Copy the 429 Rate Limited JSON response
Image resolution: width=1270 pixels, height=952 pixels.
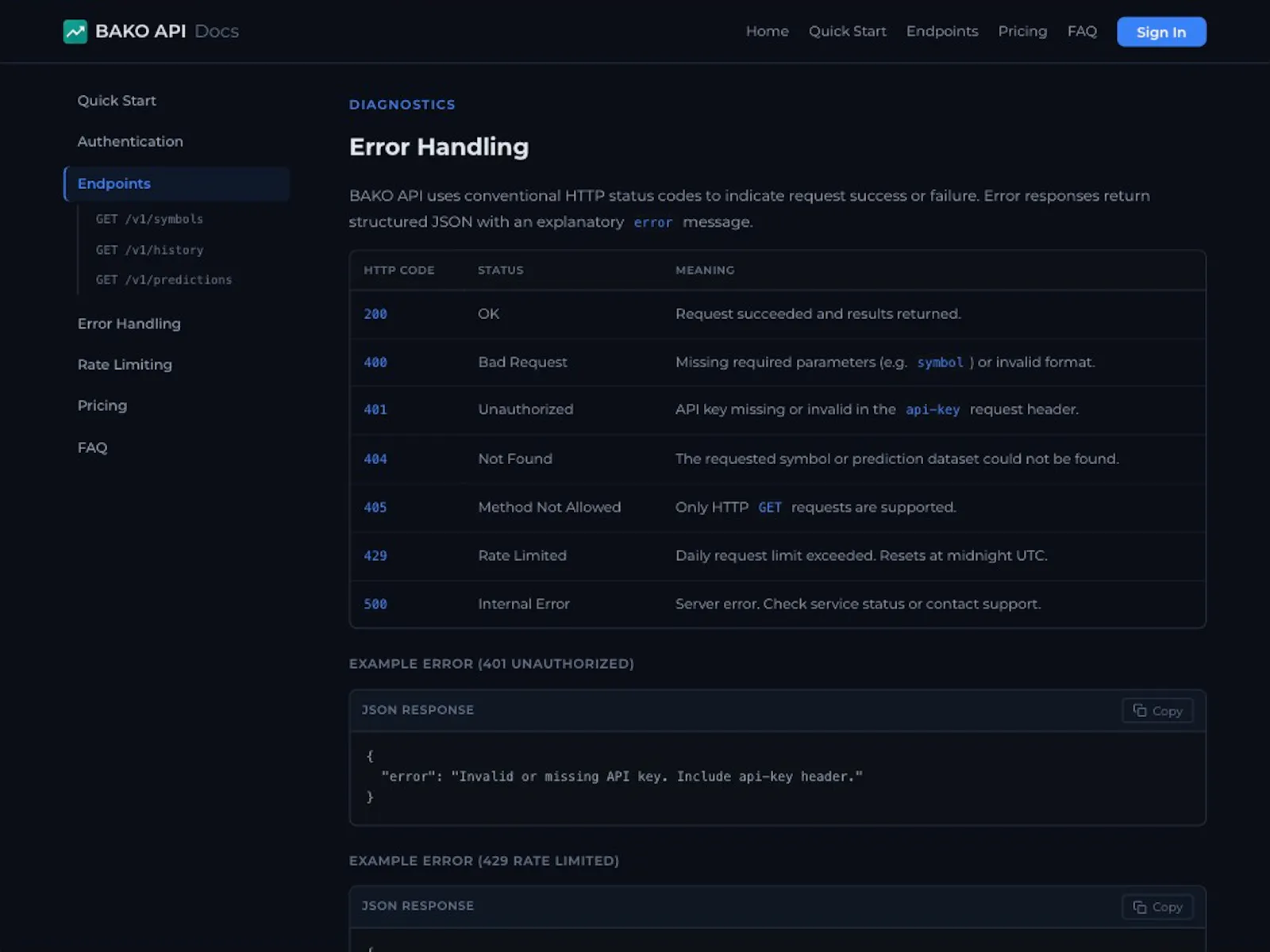(1157, 907)
